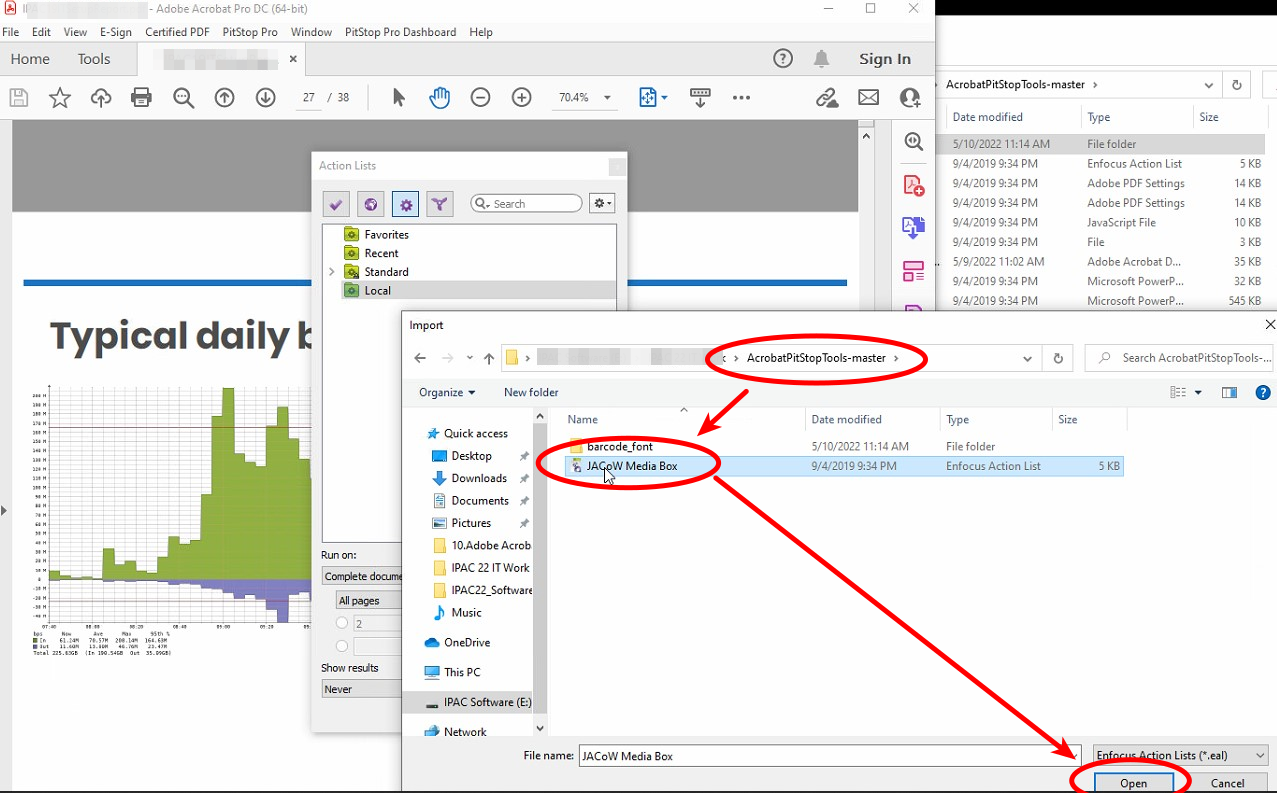Click Sign In in Acrobat
The width and height of the screenshot is (1277, 793).
(885, 59)
